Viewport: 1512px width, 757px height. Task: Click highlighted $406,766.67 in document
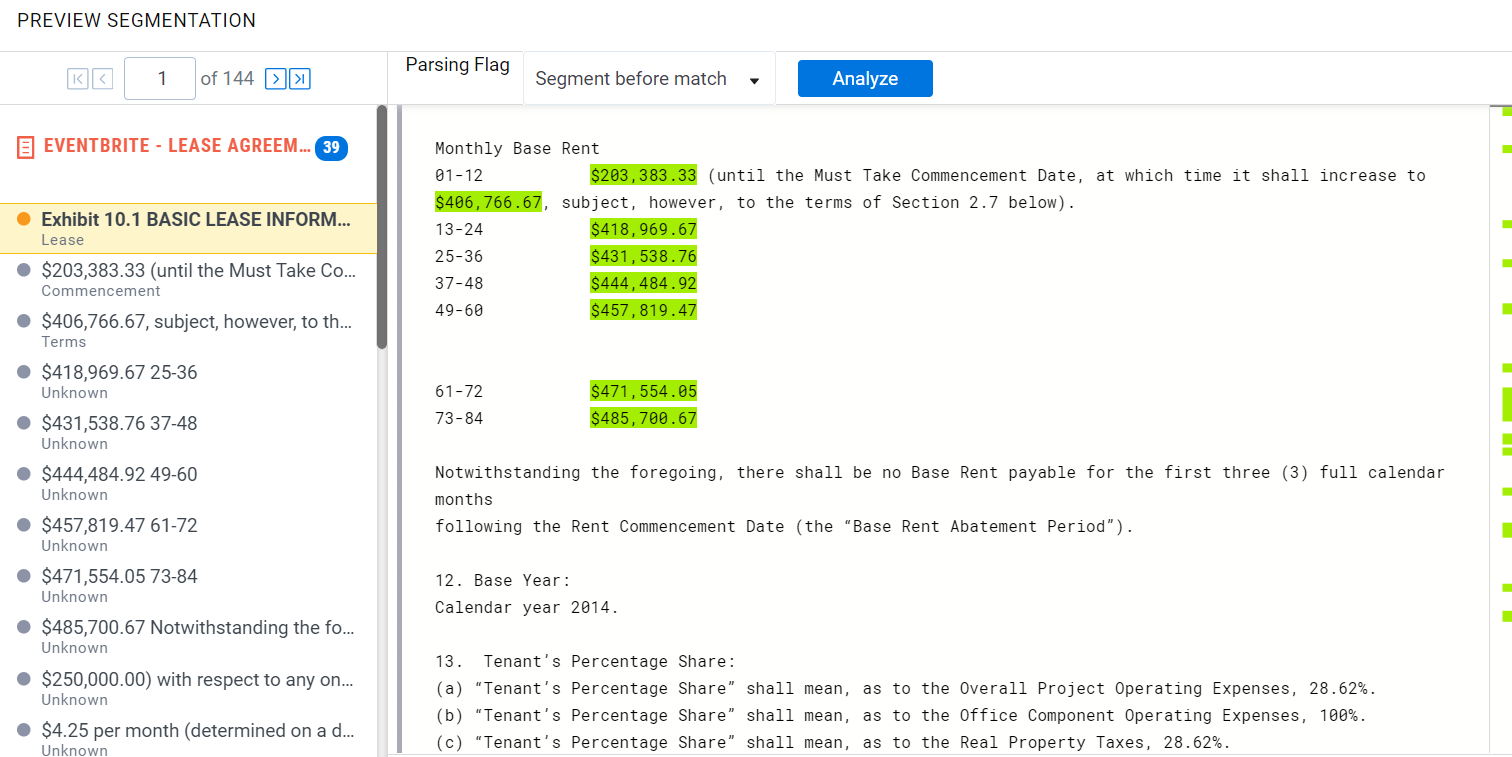[x=488, y=203]
